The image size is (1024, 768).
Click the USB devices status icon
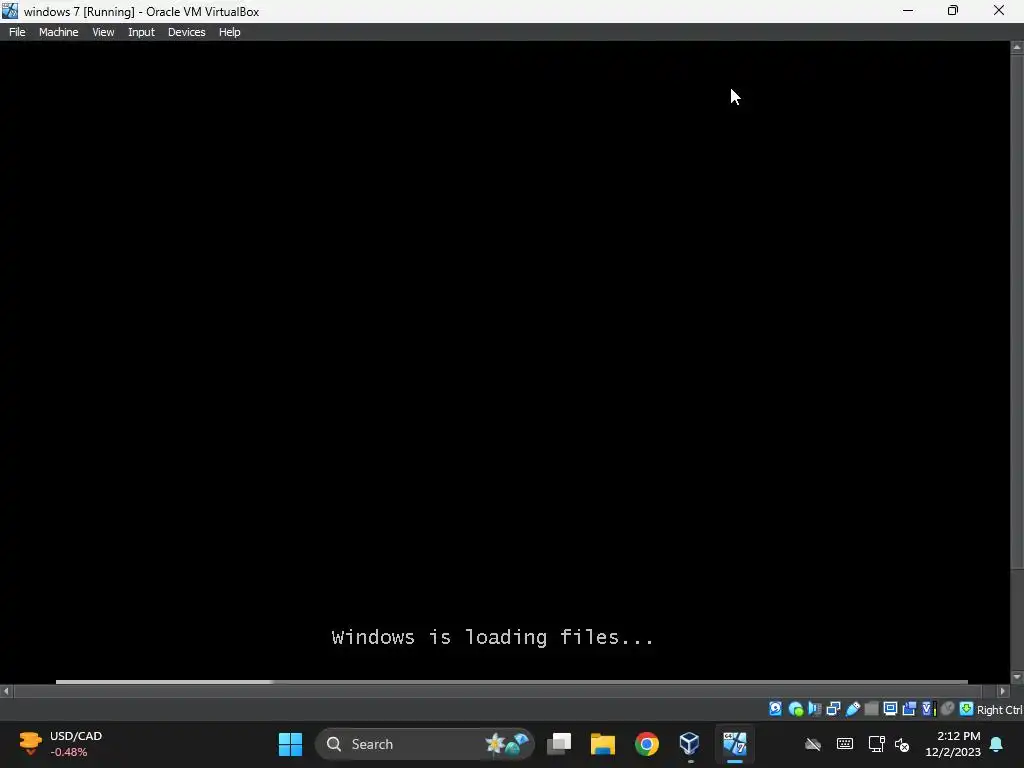(852, 709)
